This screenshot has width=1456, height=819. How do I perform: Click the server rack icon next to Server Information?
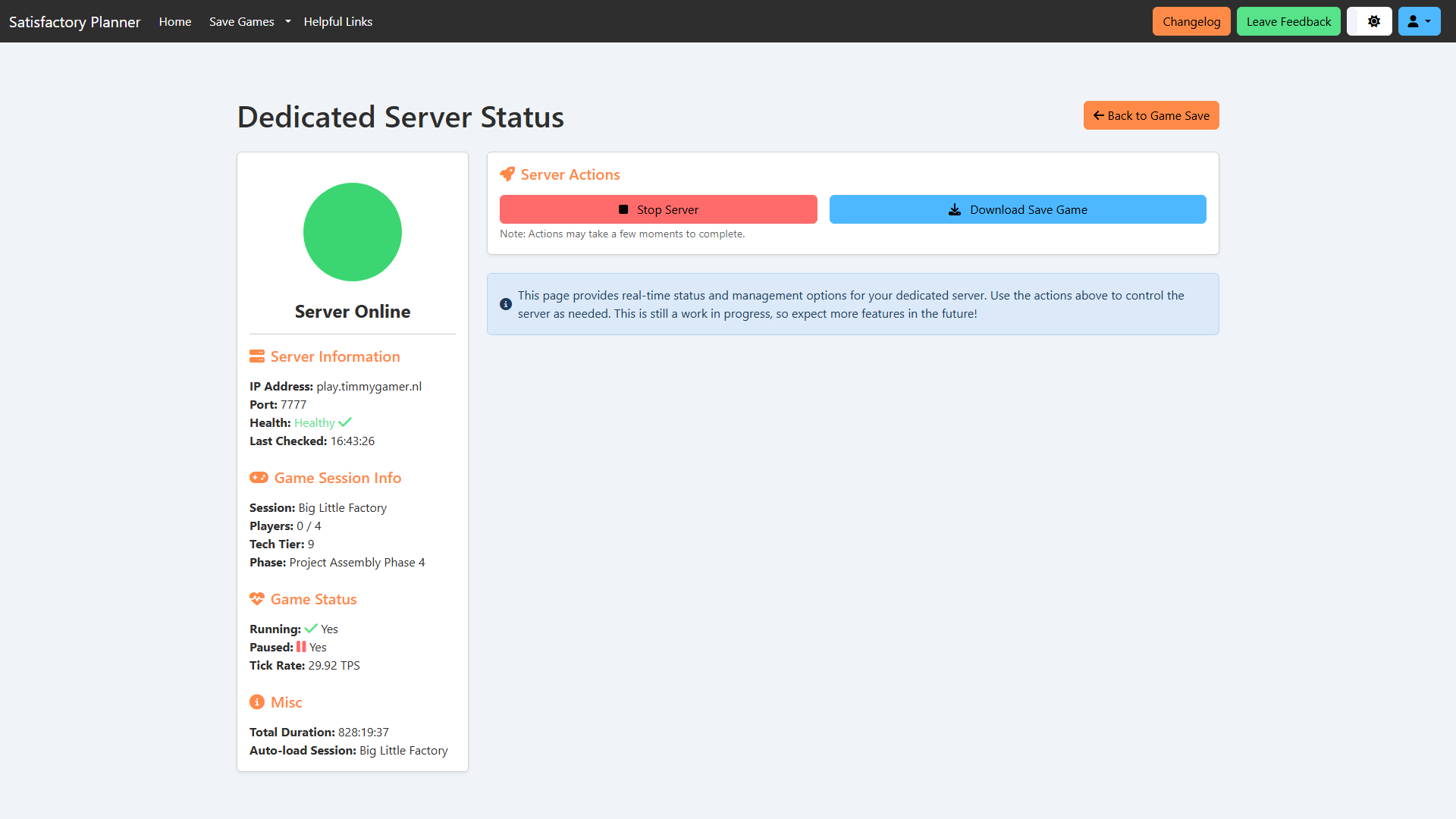pyautogui.click(x=257, y=356)
